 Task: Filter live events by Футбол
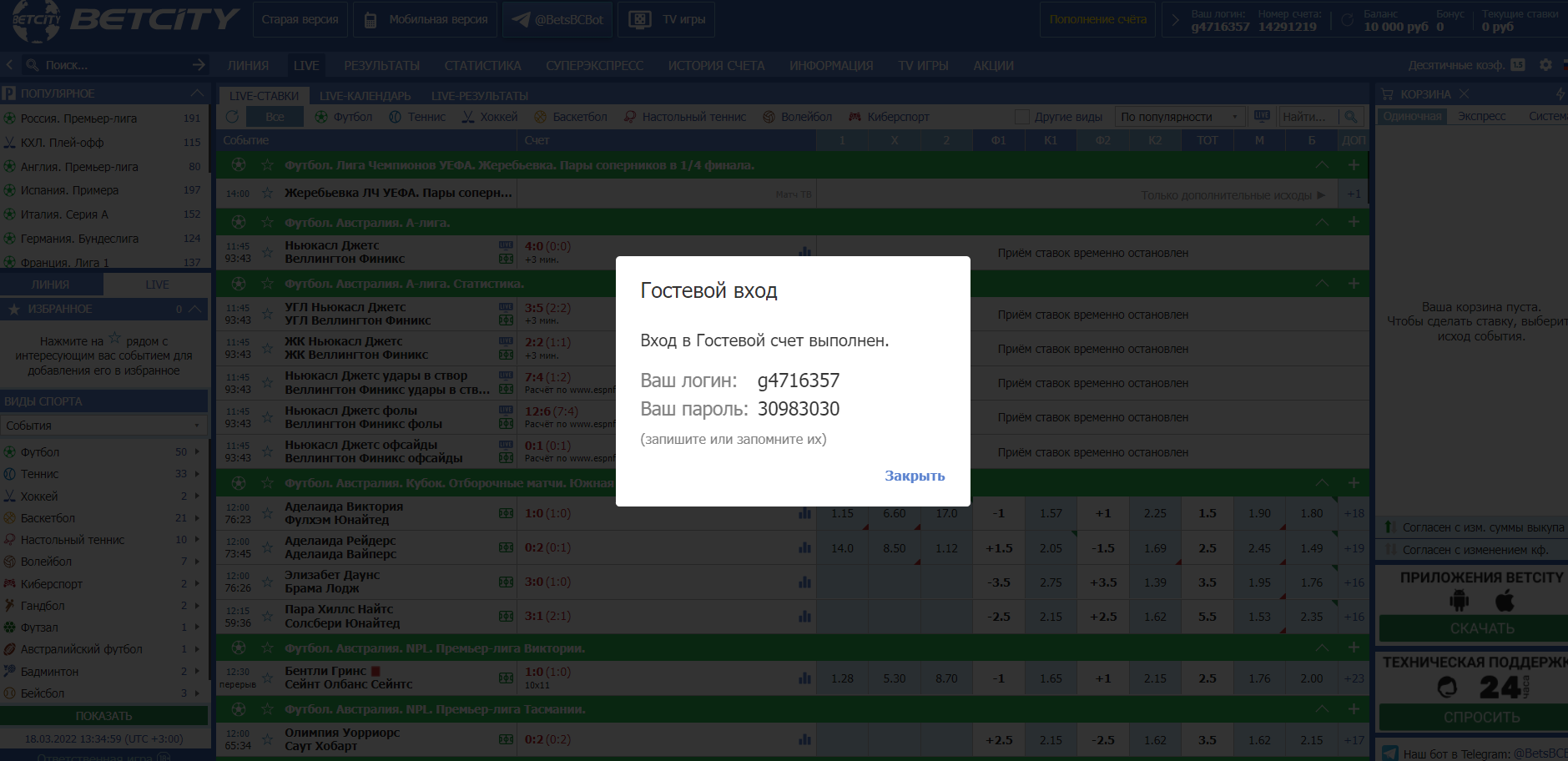[x=344, y=117]
